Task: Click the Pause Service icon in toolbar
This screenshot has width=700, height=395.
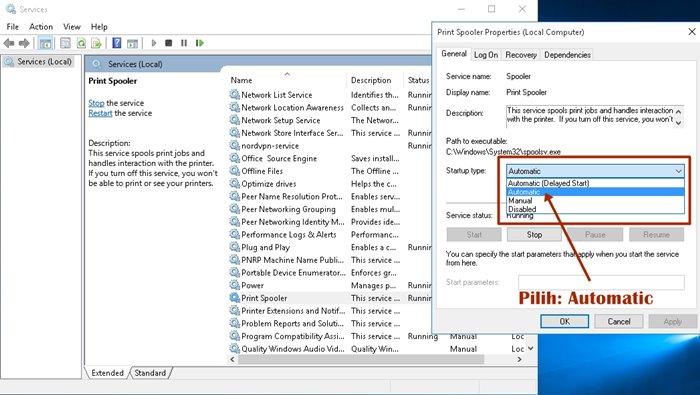Action: pos(184,43)
